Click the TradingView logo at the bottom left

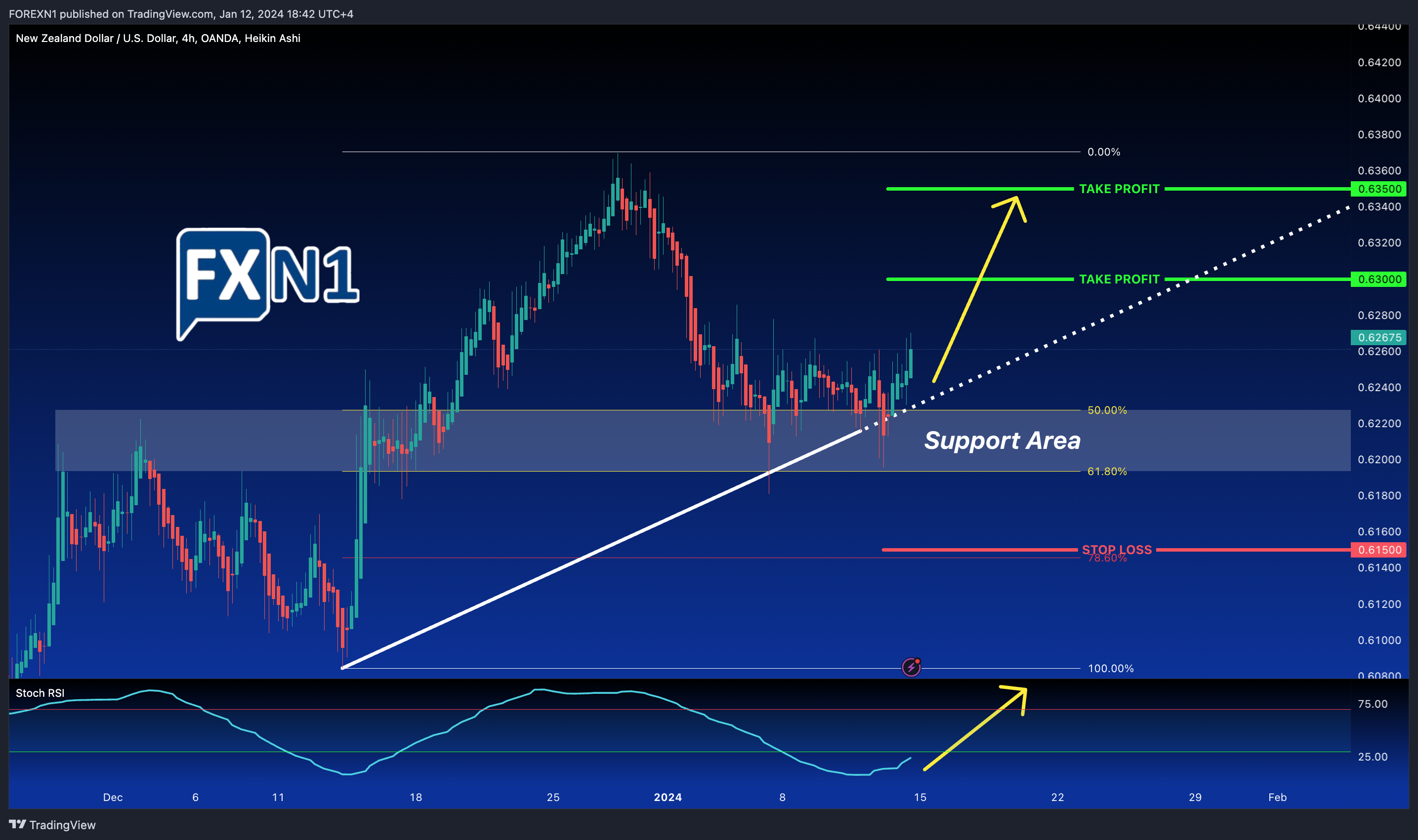52,825
